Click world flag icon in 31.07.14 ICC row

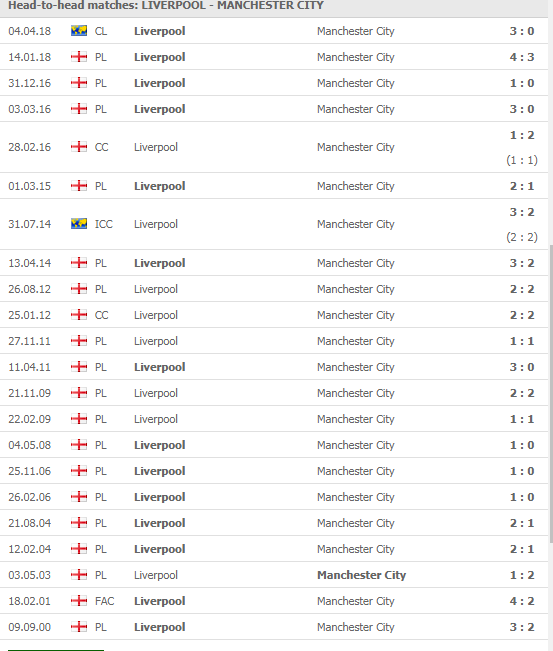(x=79, y=224)
